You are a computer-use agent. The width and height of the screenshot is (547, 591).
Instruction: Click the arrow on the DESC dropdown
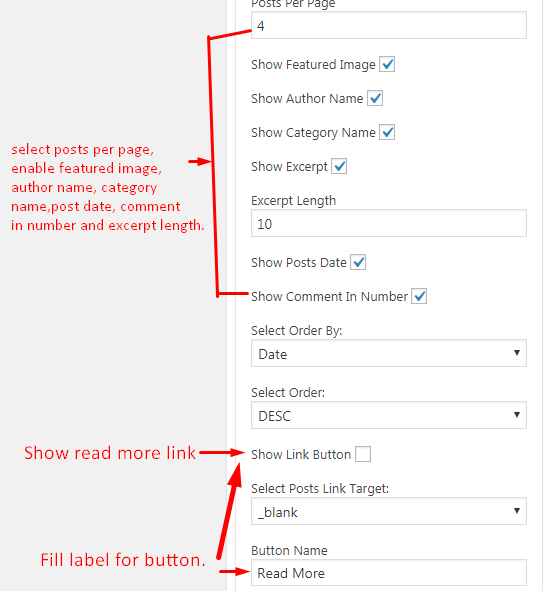pos(517,415)
